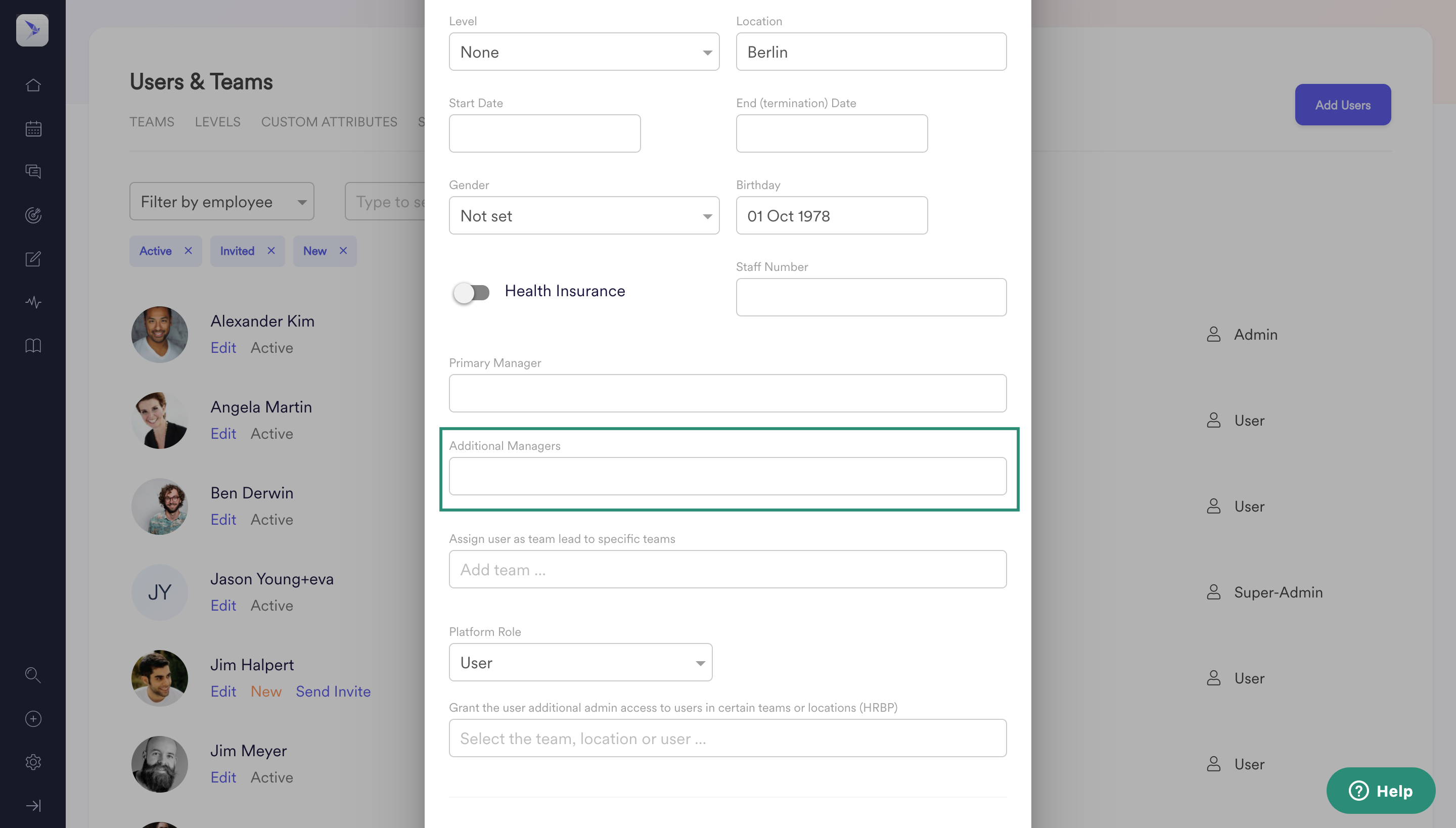Click the Add Users button
The width and height of the screenshot is (1456, 828).
tap(1342, 105)
